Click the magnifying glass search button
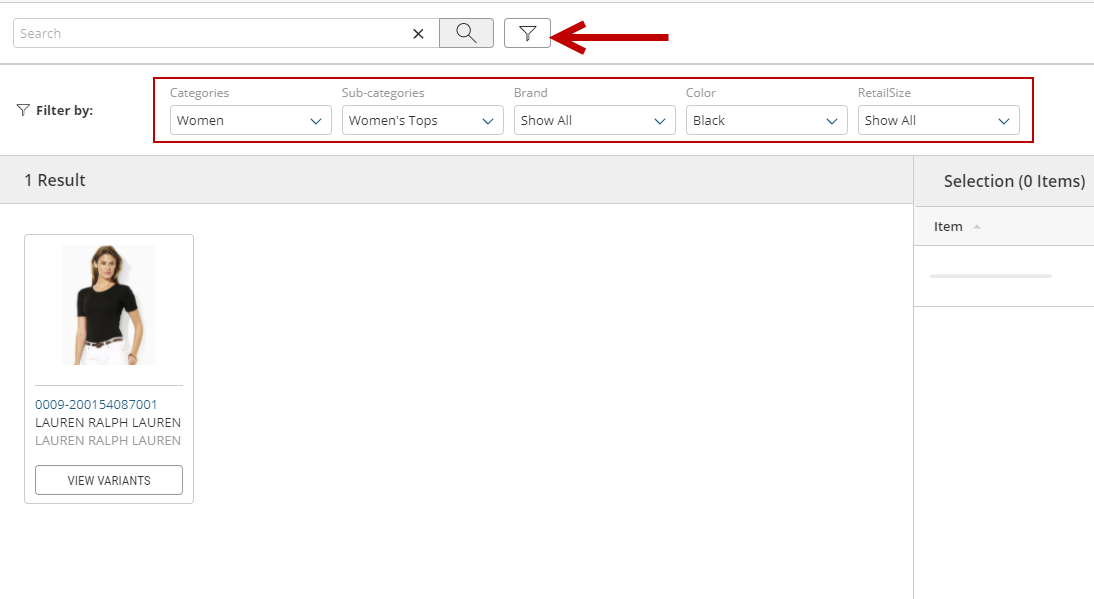The image size is (1094, 599). [x=466, y=33]
